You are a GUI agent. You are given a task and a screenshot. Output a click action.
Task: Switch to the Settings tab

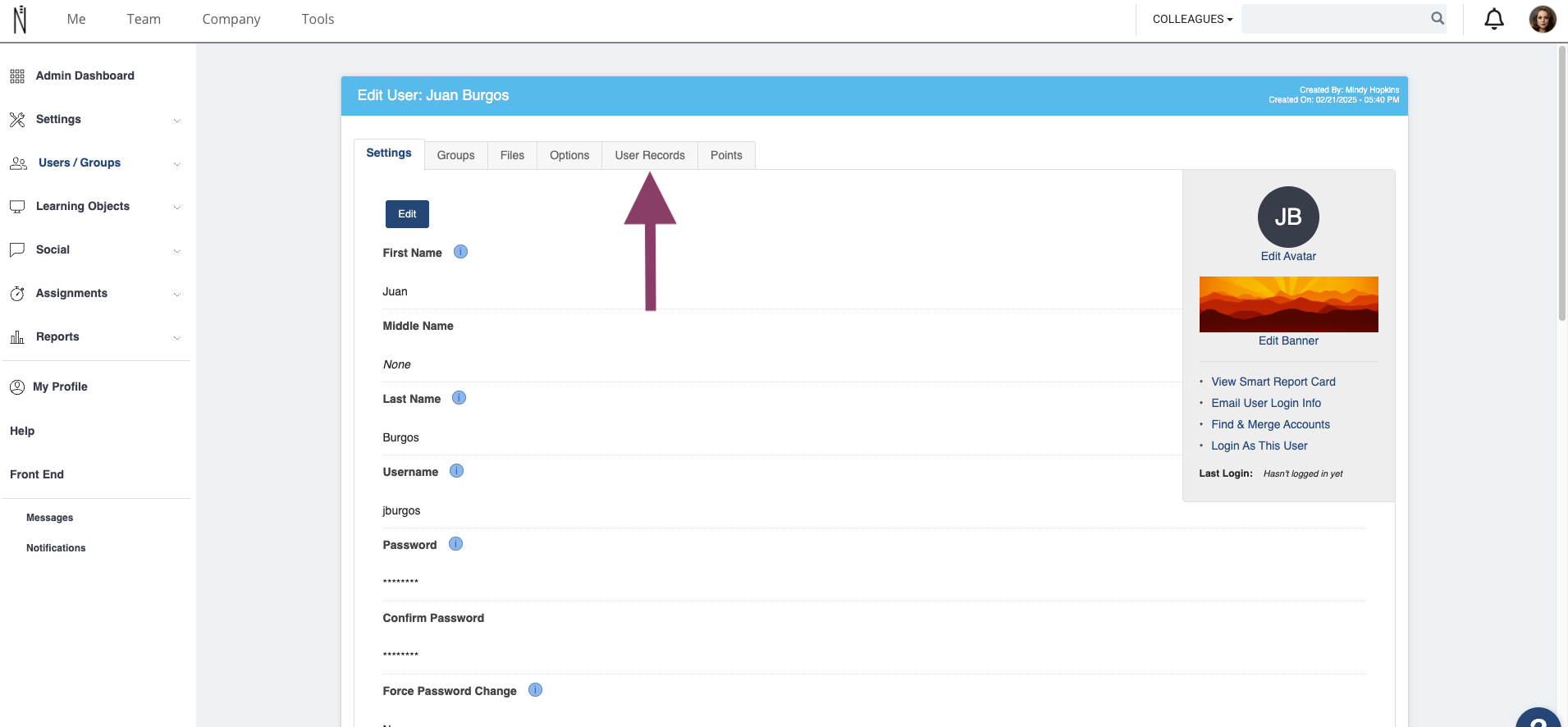[389, 153]
